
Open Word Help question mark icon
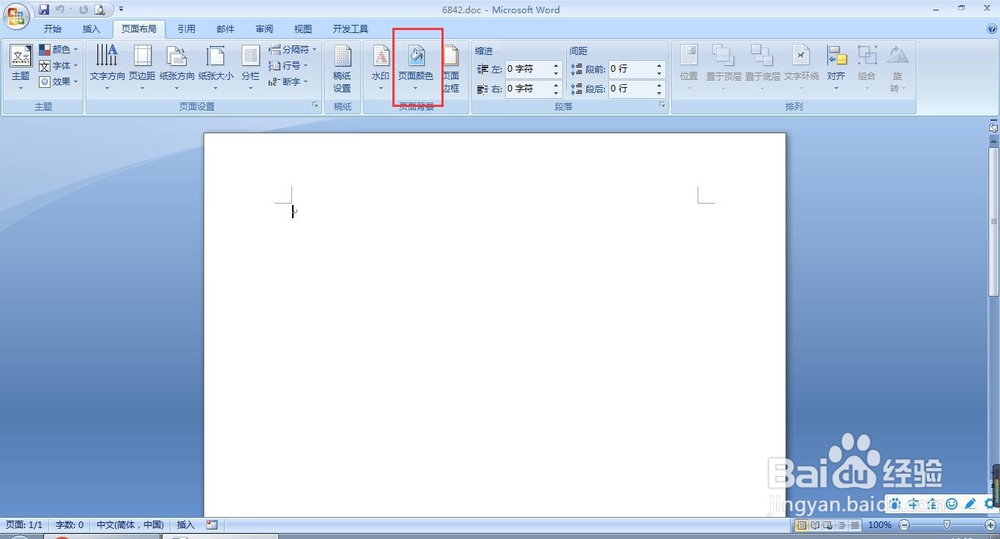[x=992, y=29]
